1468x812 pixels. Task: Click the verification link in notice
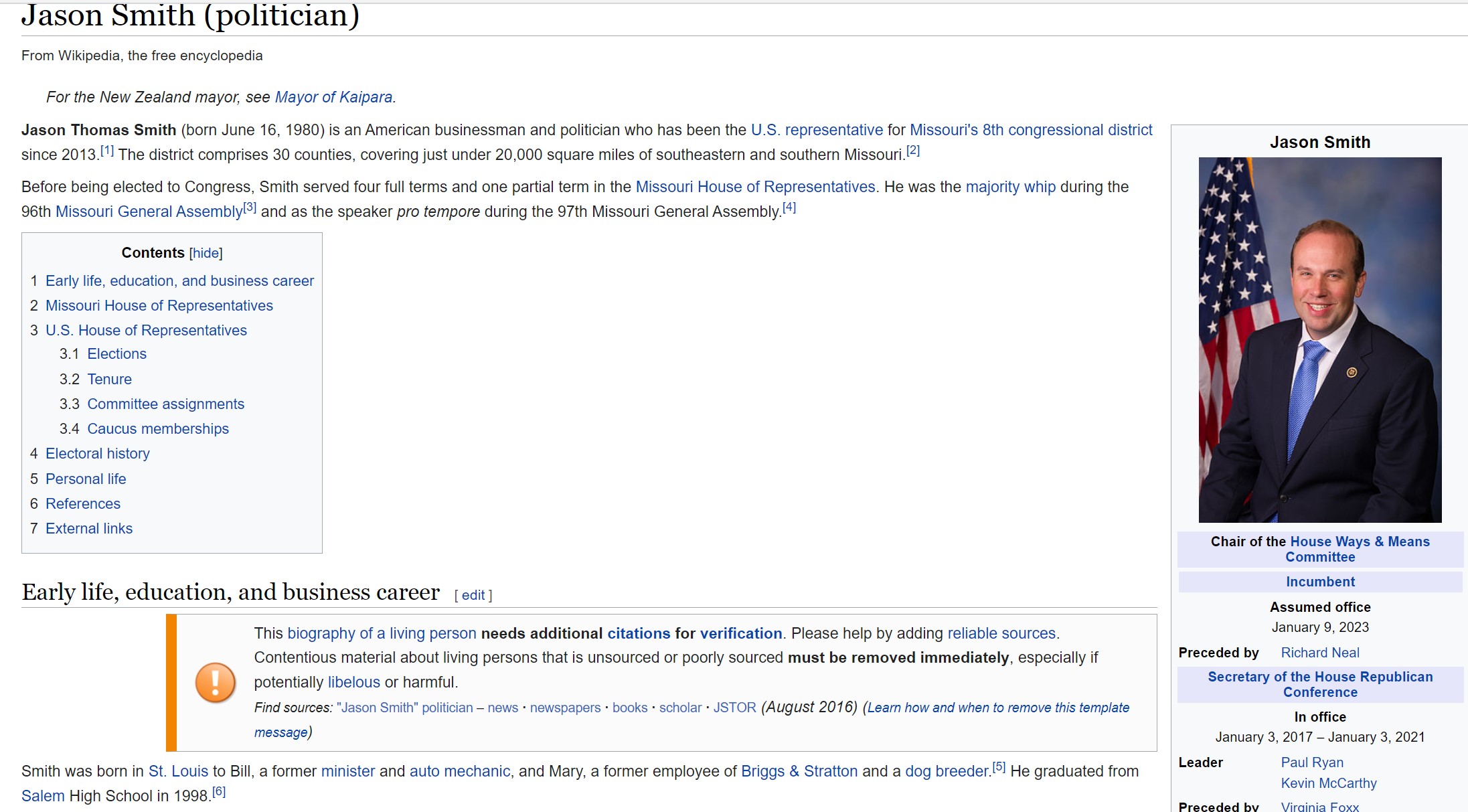click(741, 633)
